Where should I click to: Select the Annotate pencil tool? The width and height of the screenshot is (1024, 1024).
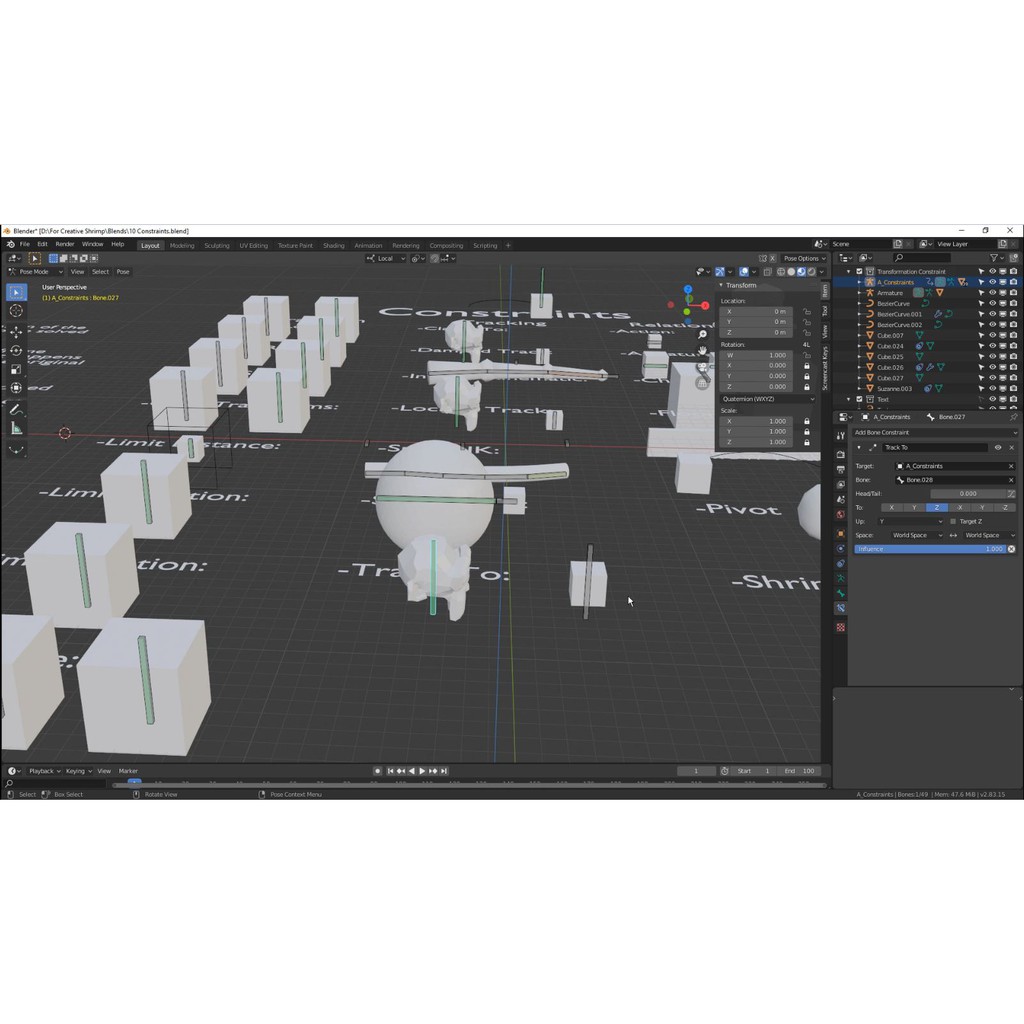pyautogui.click(x=16, y=409)
